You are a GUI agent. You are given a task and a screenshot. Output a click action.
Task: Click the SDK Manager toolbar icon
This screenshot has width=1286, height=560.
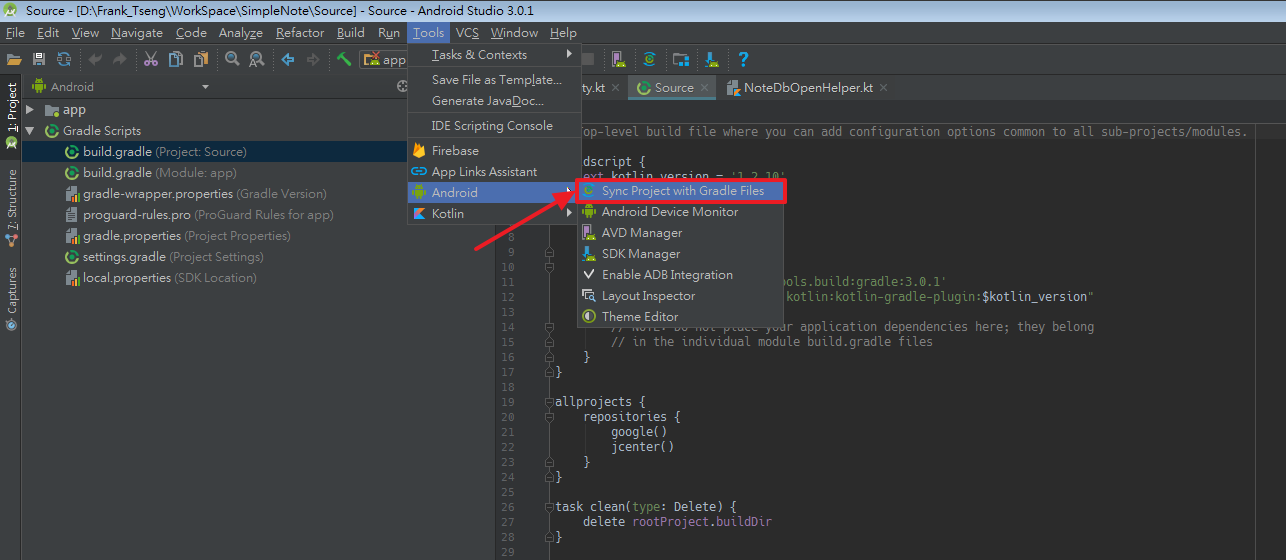pos(711,60)
